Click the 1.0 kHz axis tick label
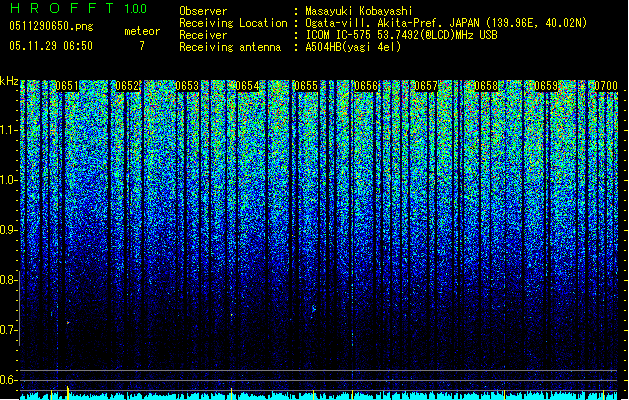Image resolution: width=629 pixels, height=400 pixels. click(x=9, y=180)
